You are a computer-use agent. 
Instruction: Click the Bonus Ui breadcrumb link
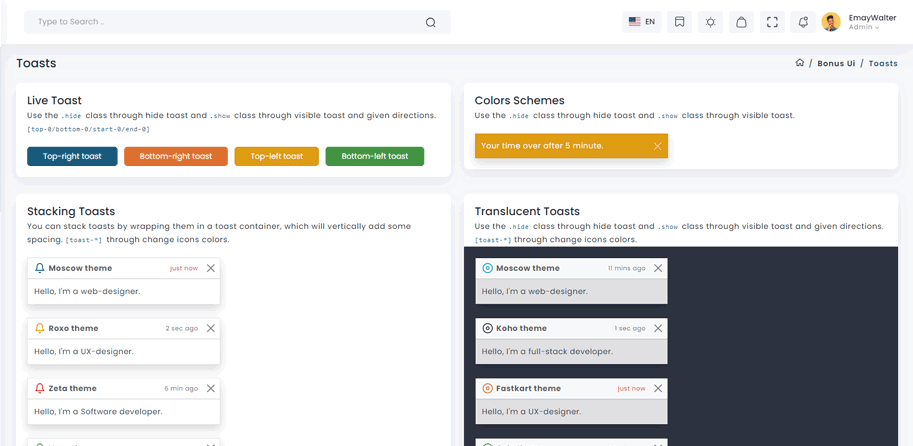(x=836, y=63)
